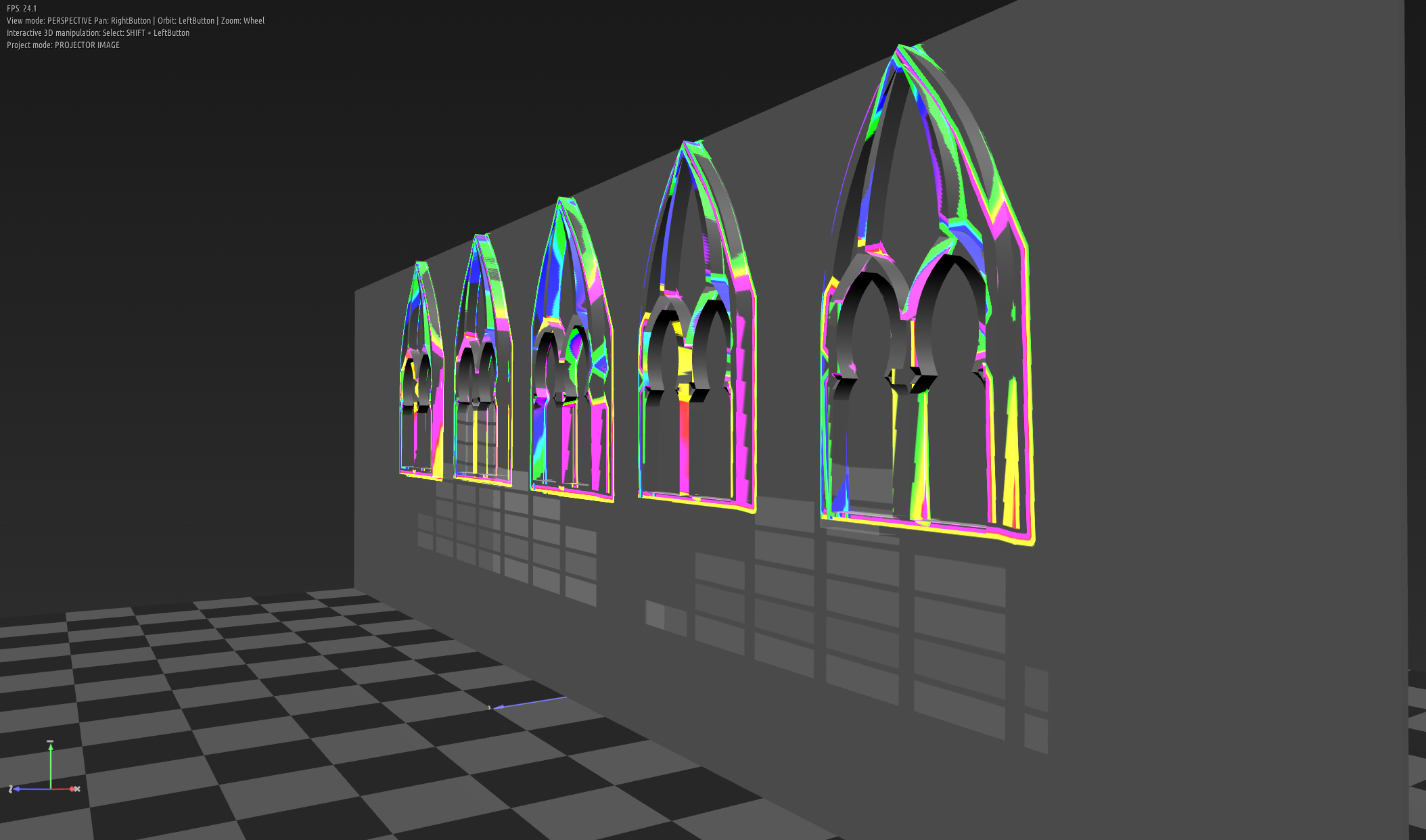
Task: Select the largest gothic window nearest the camera
Action: point(927,296)
